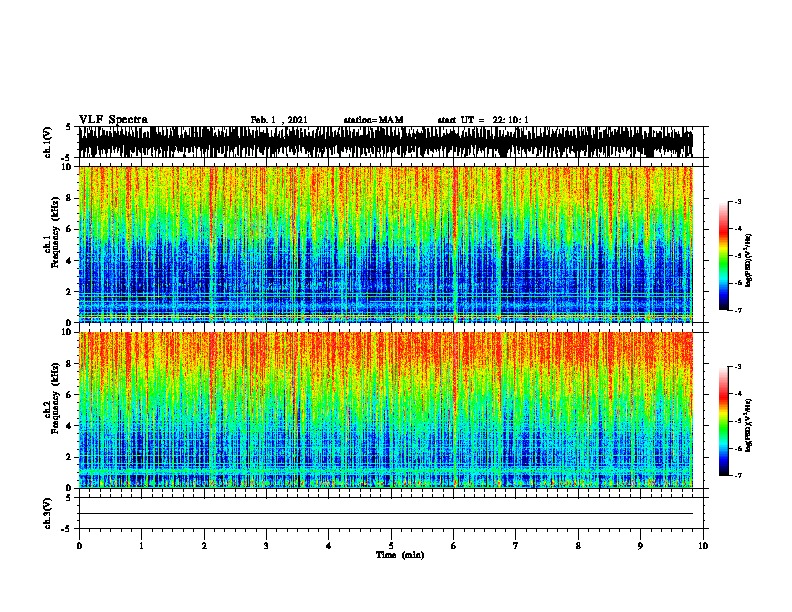
Task: Click the "6" kHz tick on ch.1 frequency axis
Action: tap(69, 229)
